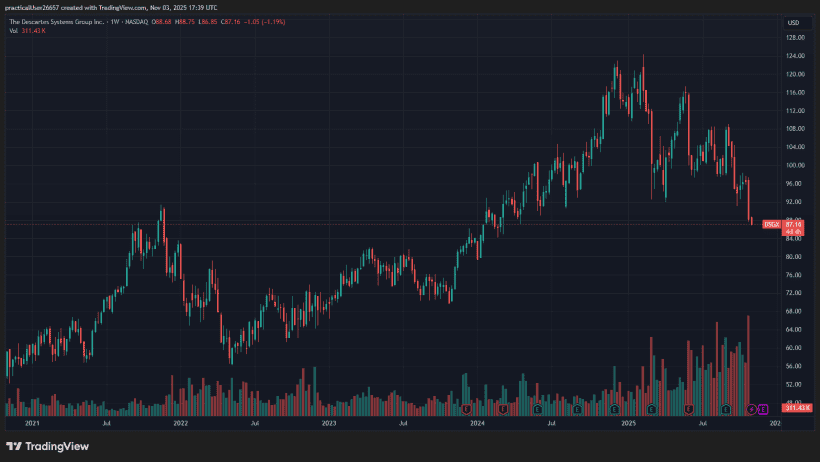This screenshot has height=462, width=820.
Task: Click the 2022 label on the time axis
Action: (x=181, y=424)
